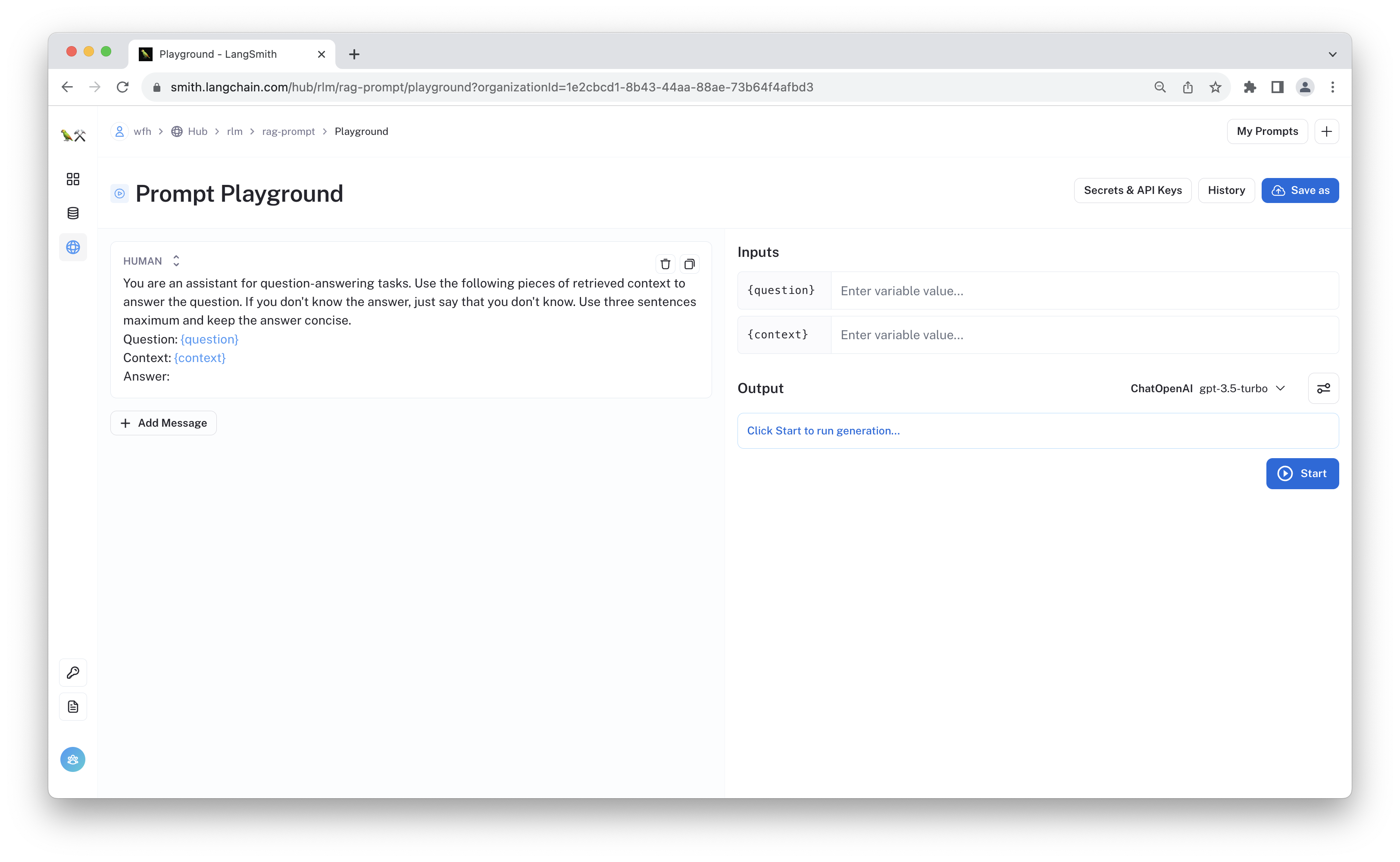
Task: Go back with the browser back arrow
Action: pyautogui.click(x=67, y=87)
